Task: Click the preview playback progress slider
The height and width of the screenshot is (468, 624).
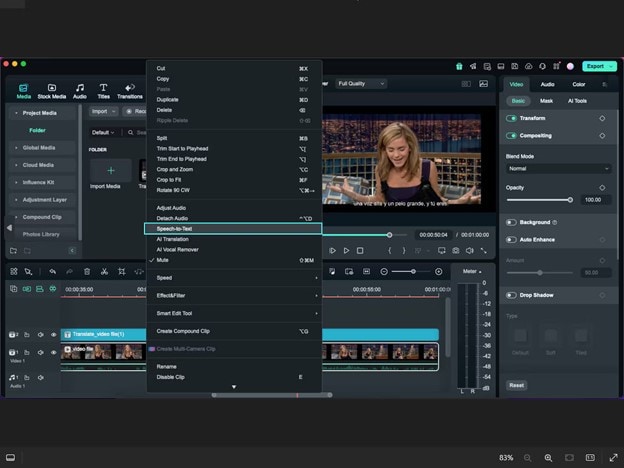Action: 364,235
